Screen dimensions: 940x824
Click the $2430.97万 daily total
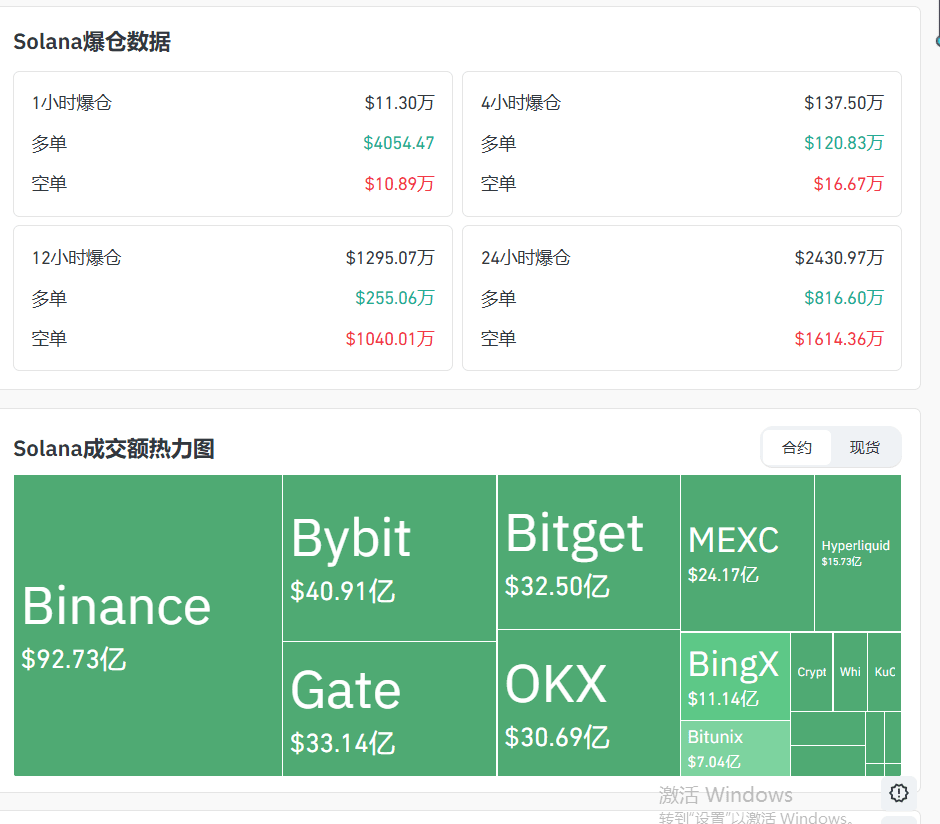(x=839, y=258)
